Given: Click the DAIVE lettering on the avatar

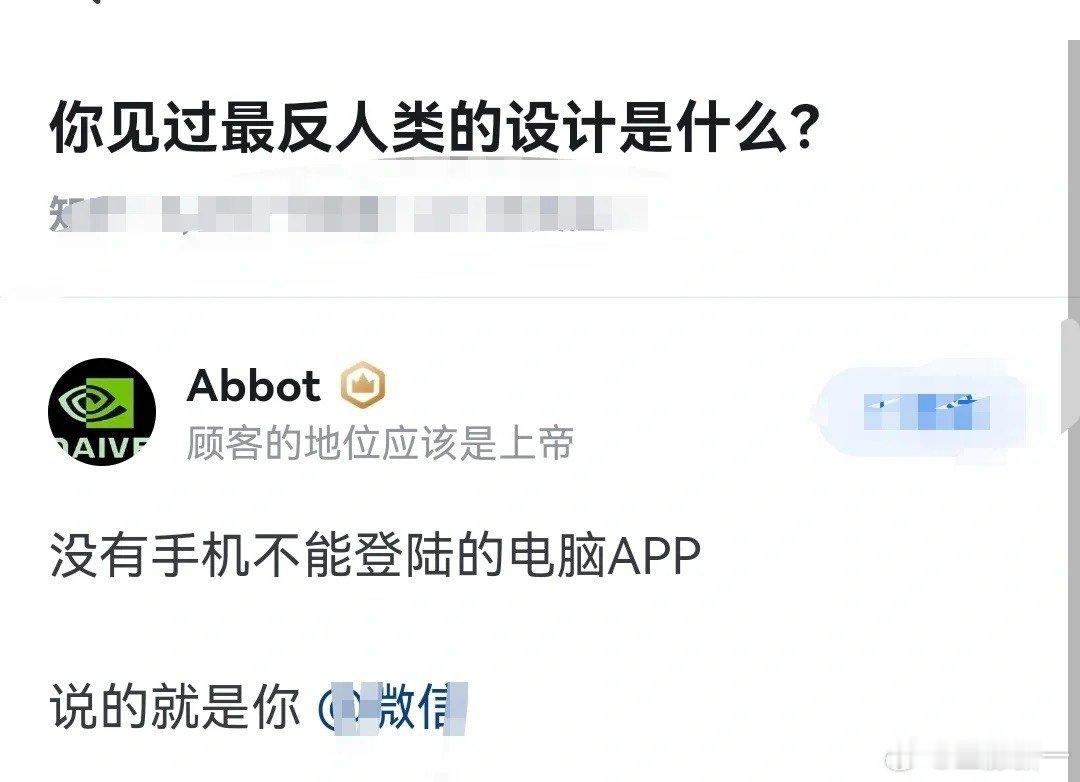Looking at the screenshot, I should pos(102,449).
